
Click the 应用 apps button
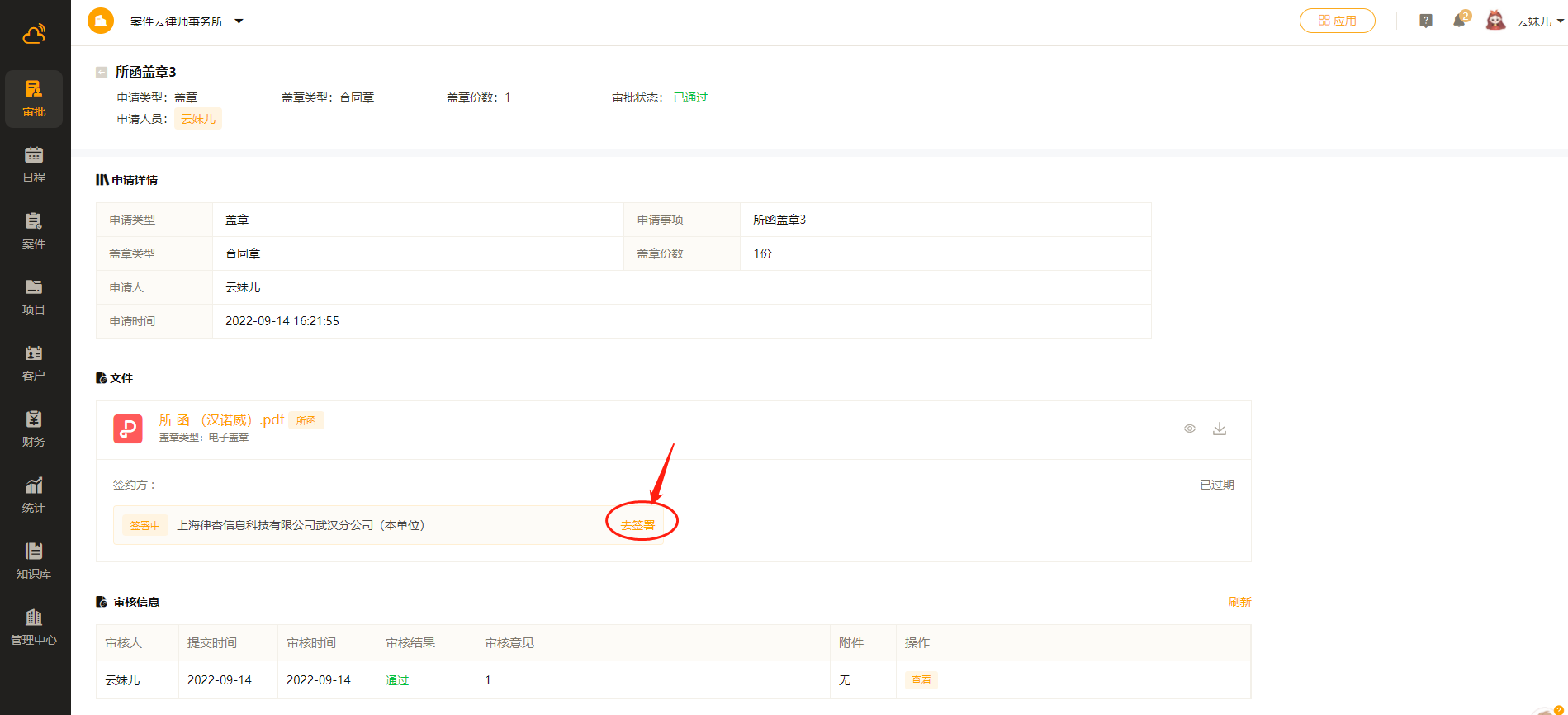1337,21
